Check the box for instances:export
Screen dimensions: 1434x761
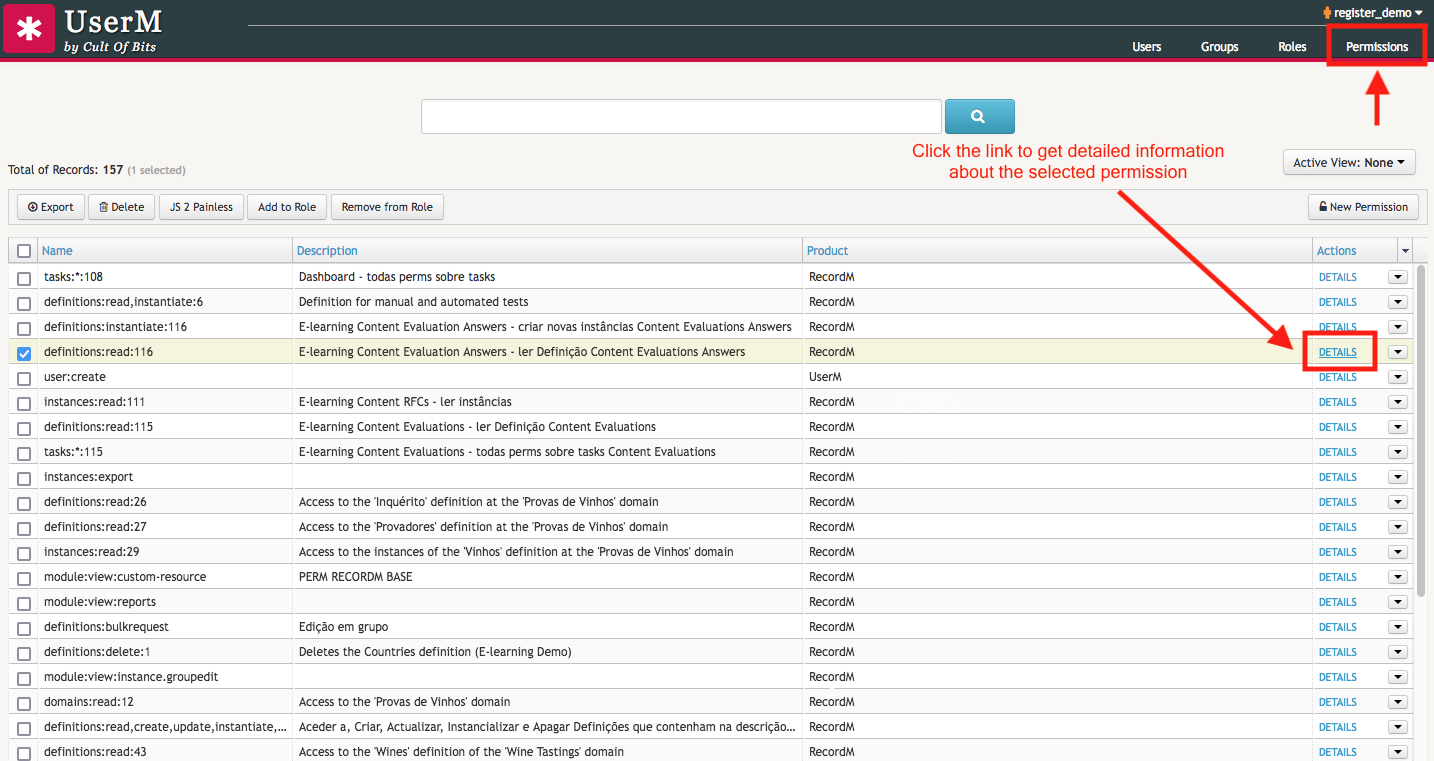(24, 478)
